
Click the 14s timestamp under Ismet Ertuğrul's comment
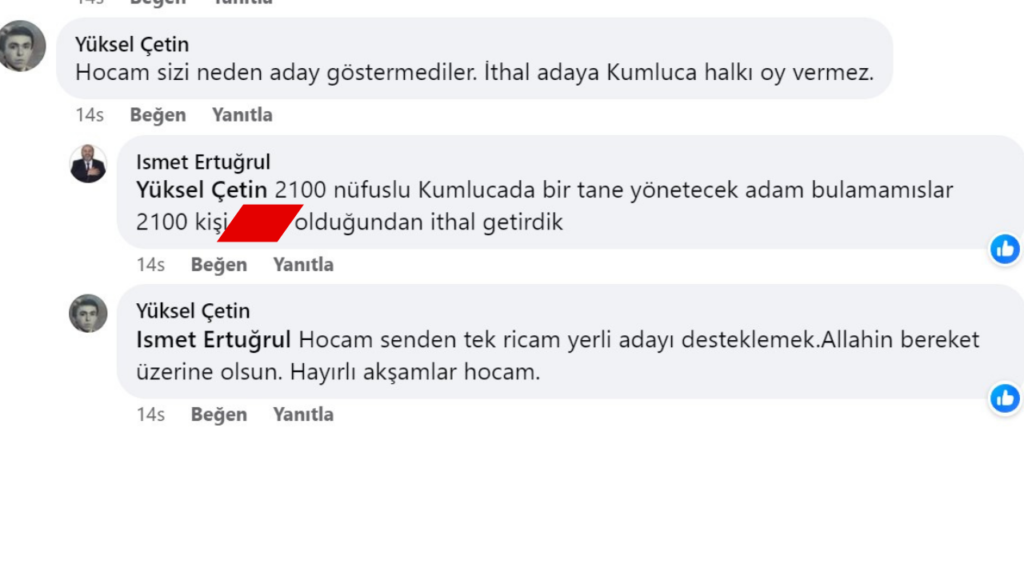151,265
